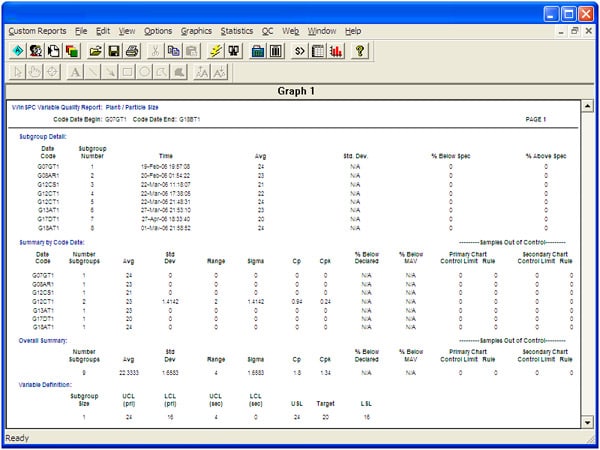Viewport: 600px width, 450px height.
Task: Click the green diamond icon in toolbar
Action: point(17,50)
